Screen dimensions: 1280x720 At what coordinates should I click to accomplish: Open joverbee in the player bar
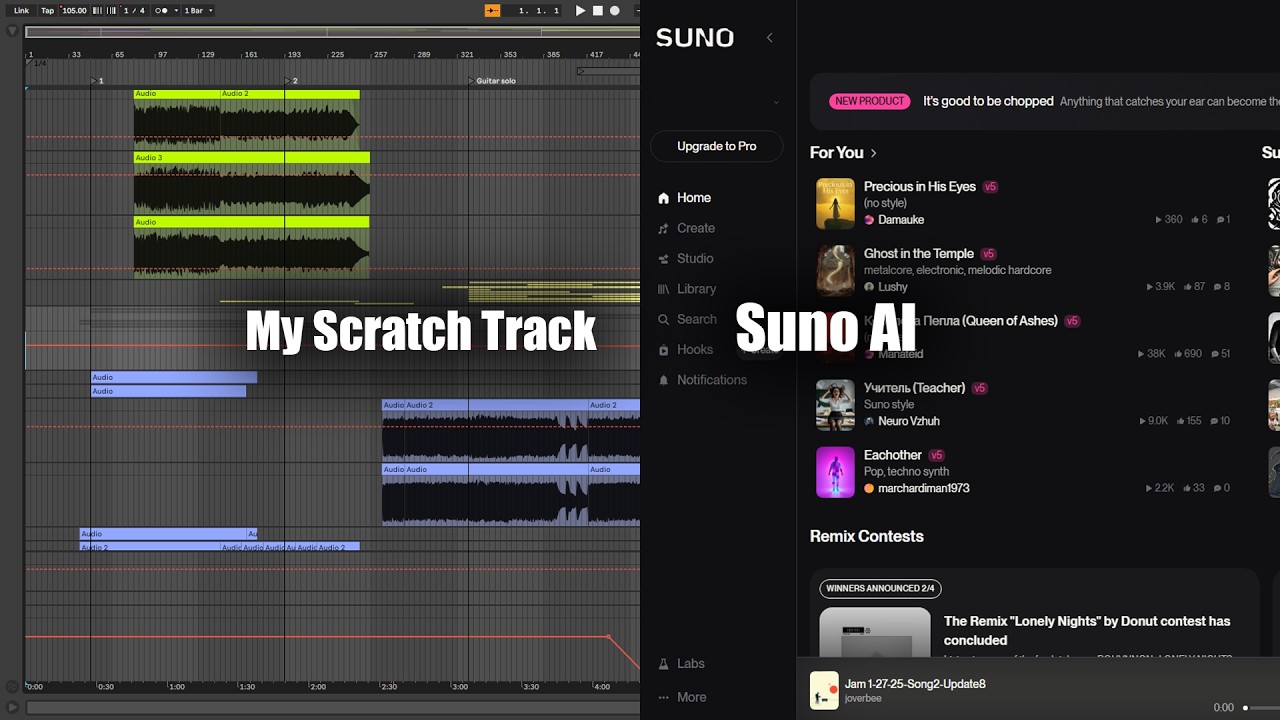[865, 699]
